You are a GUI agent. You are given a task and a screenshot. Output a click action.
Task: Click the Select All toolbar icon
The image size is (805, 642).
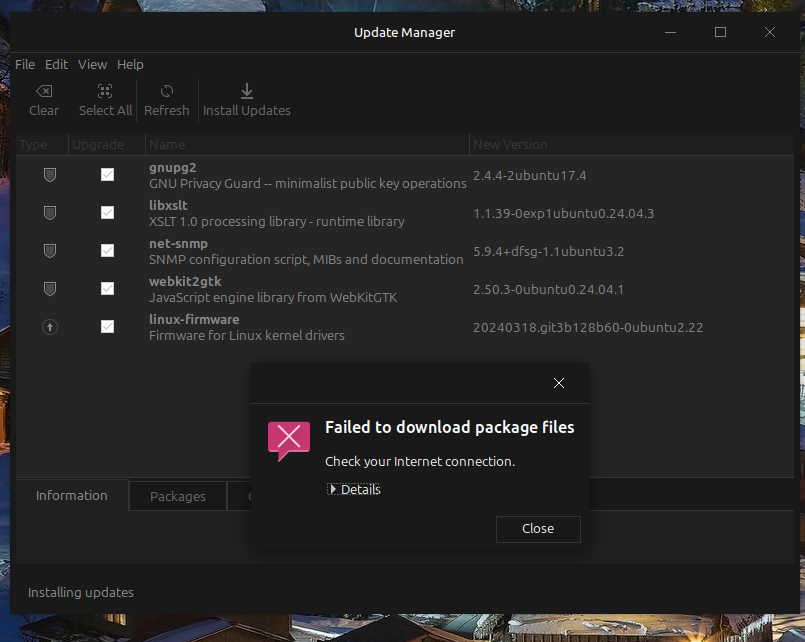pos(105,91)
